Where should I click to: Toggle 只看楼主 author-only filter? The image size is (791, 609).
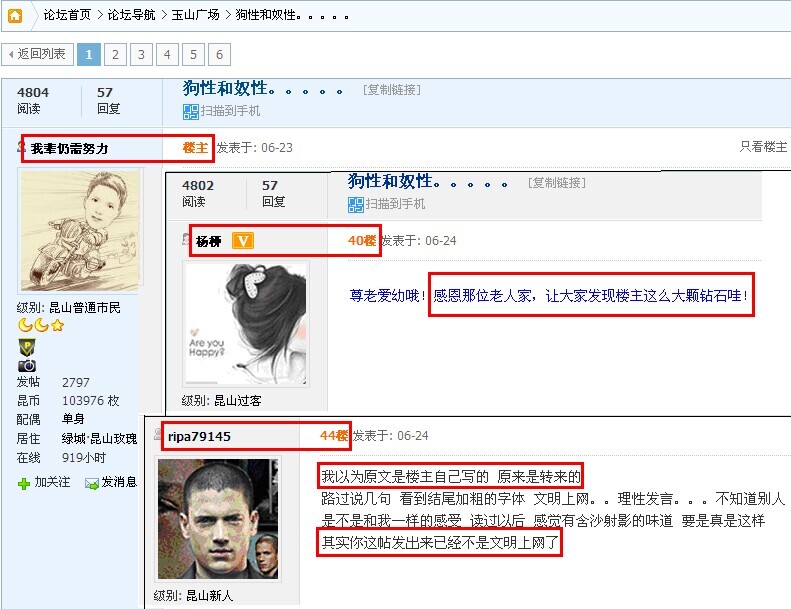click(x=763, y=147)
